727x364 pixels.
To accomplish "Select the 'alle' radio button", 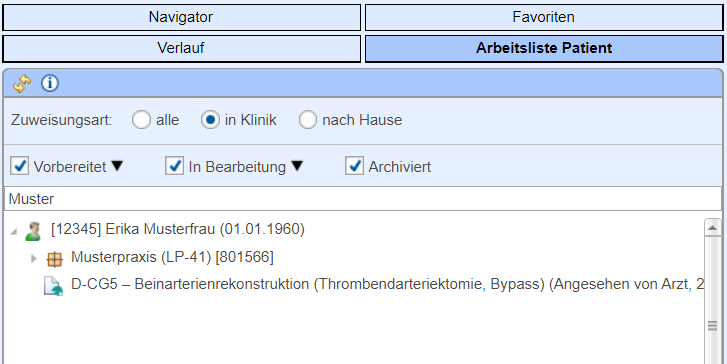I will click(x=141, y=120).
